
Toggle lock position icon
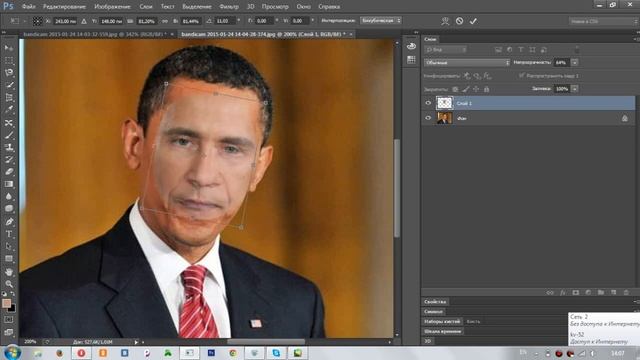(x=476, y=89)
